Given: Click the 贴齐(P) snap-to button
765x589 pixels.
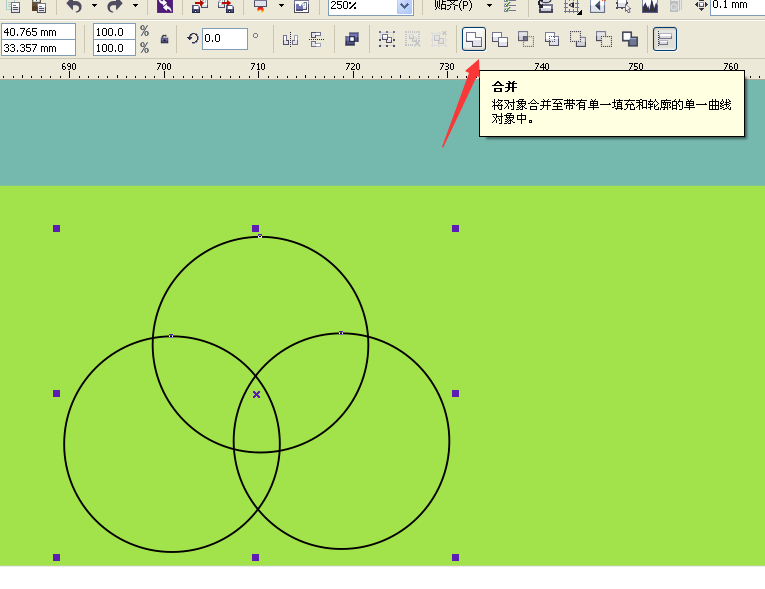Looking at the screenshot, I should [x=453, y=6].
